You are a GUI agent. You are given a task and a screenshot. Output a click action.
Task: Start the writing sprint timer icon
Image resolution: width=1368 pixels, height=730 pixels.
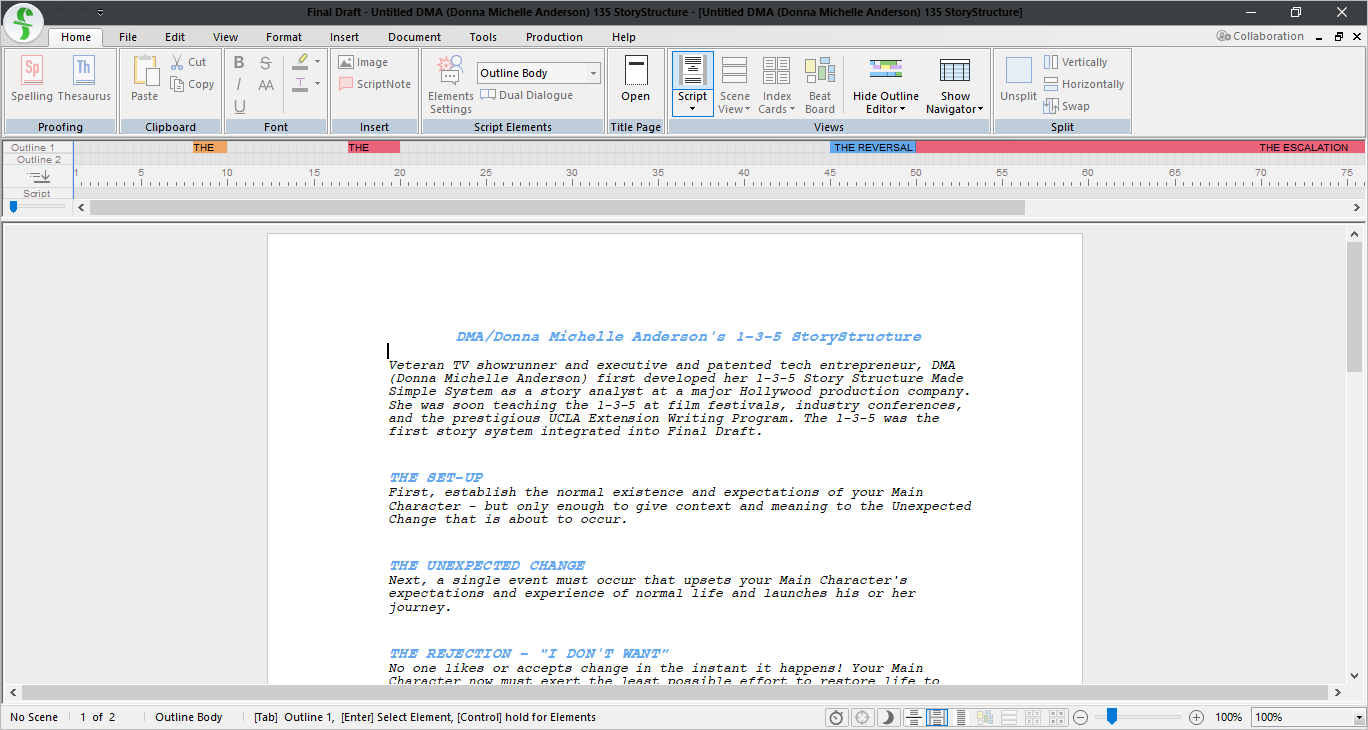click(836, 717)
